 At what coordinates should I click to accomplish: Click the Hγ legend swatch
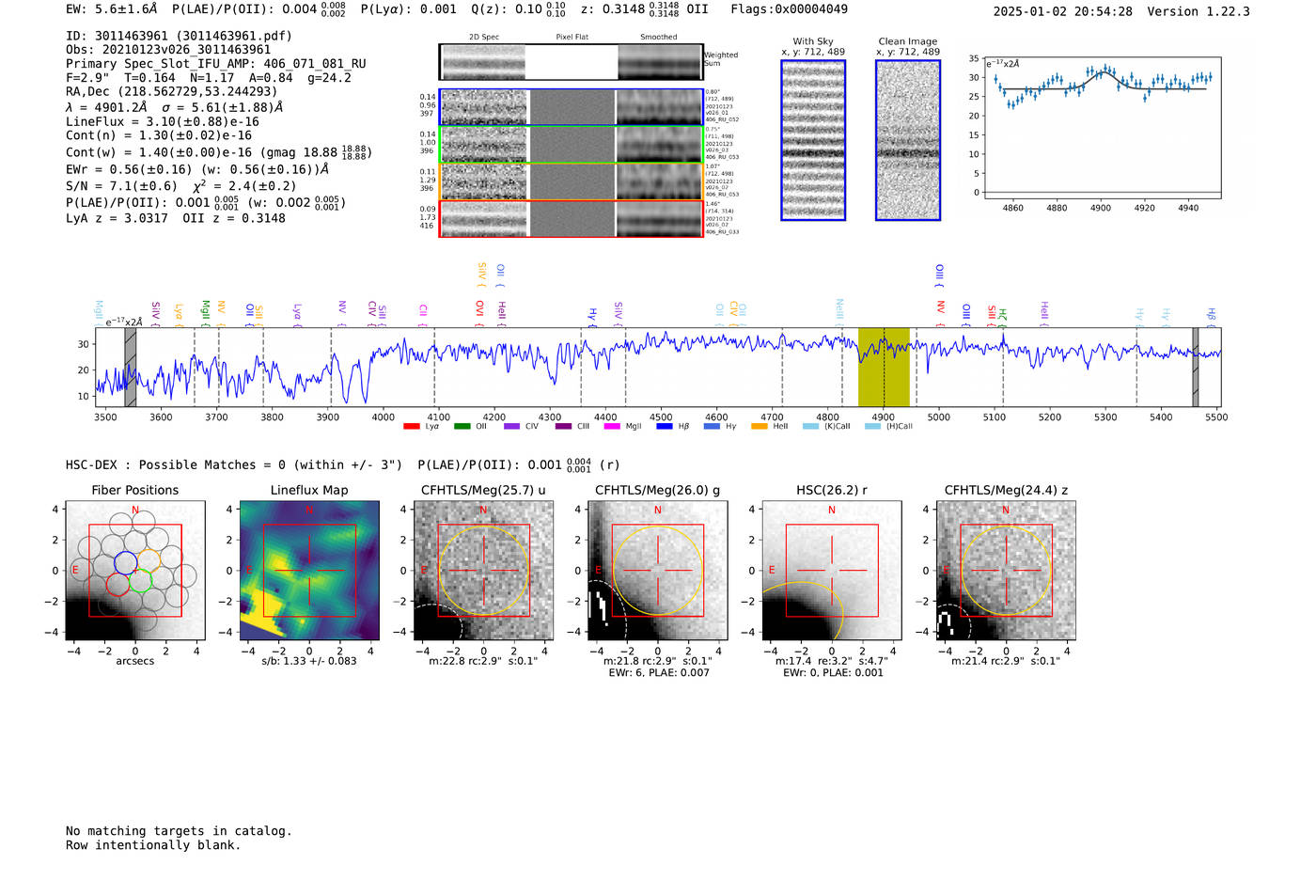point(712,427)
